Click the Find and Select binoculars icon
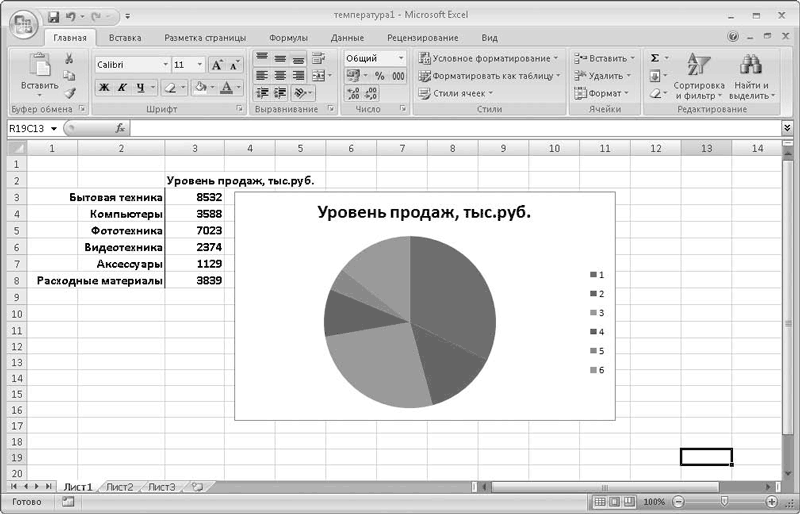The width and height of the screenshot is (800, 514). pyautogui.click(x=751, y=65)
